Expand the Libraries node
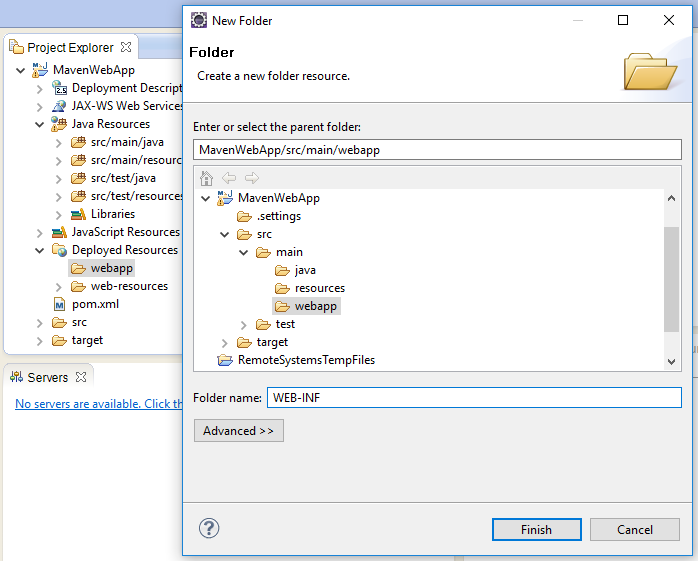This screenshot has height=561, width=698. 59,215
